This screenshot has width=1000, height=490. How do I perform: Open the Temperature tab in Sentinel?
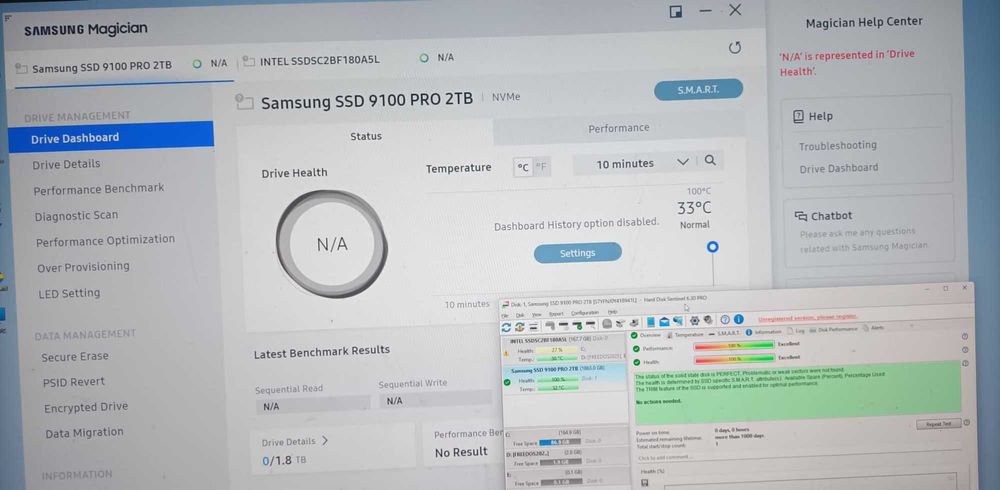685,334
